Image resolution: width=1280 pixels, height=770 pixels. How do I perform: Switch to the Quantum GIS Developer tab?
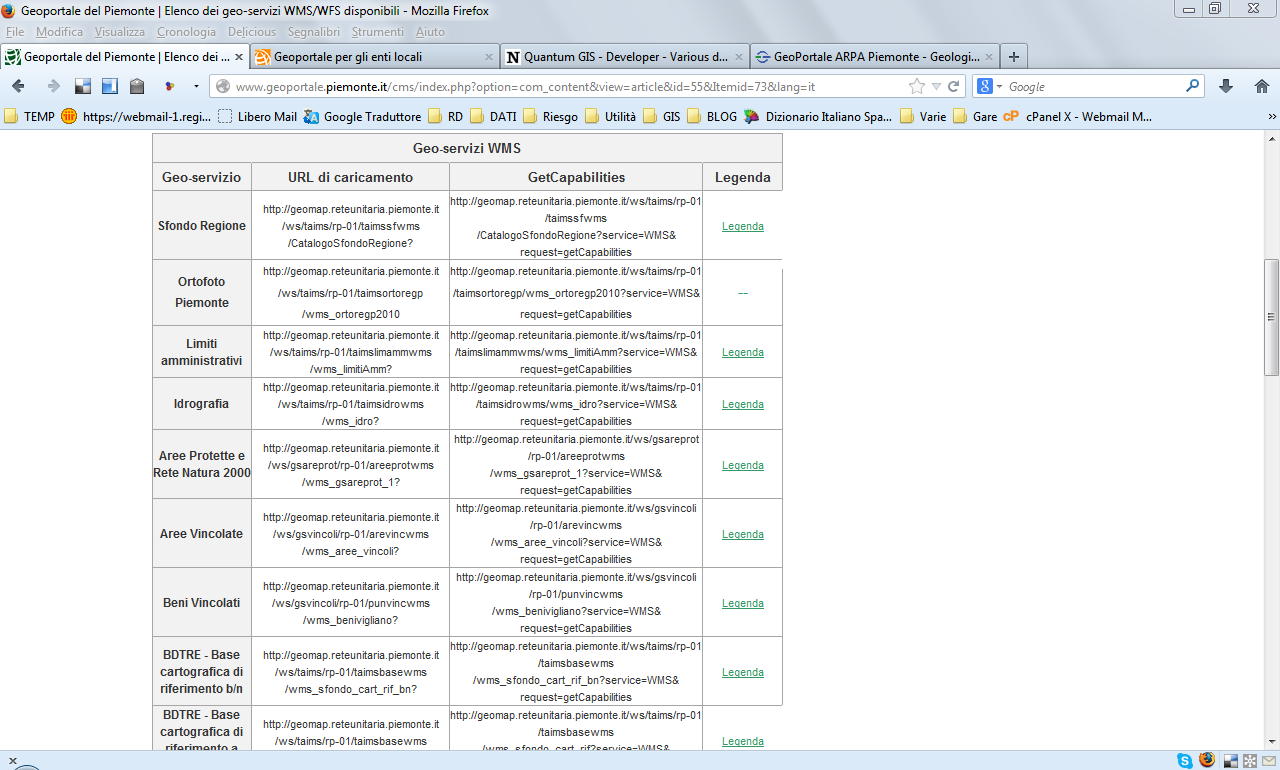pos(625,57)
